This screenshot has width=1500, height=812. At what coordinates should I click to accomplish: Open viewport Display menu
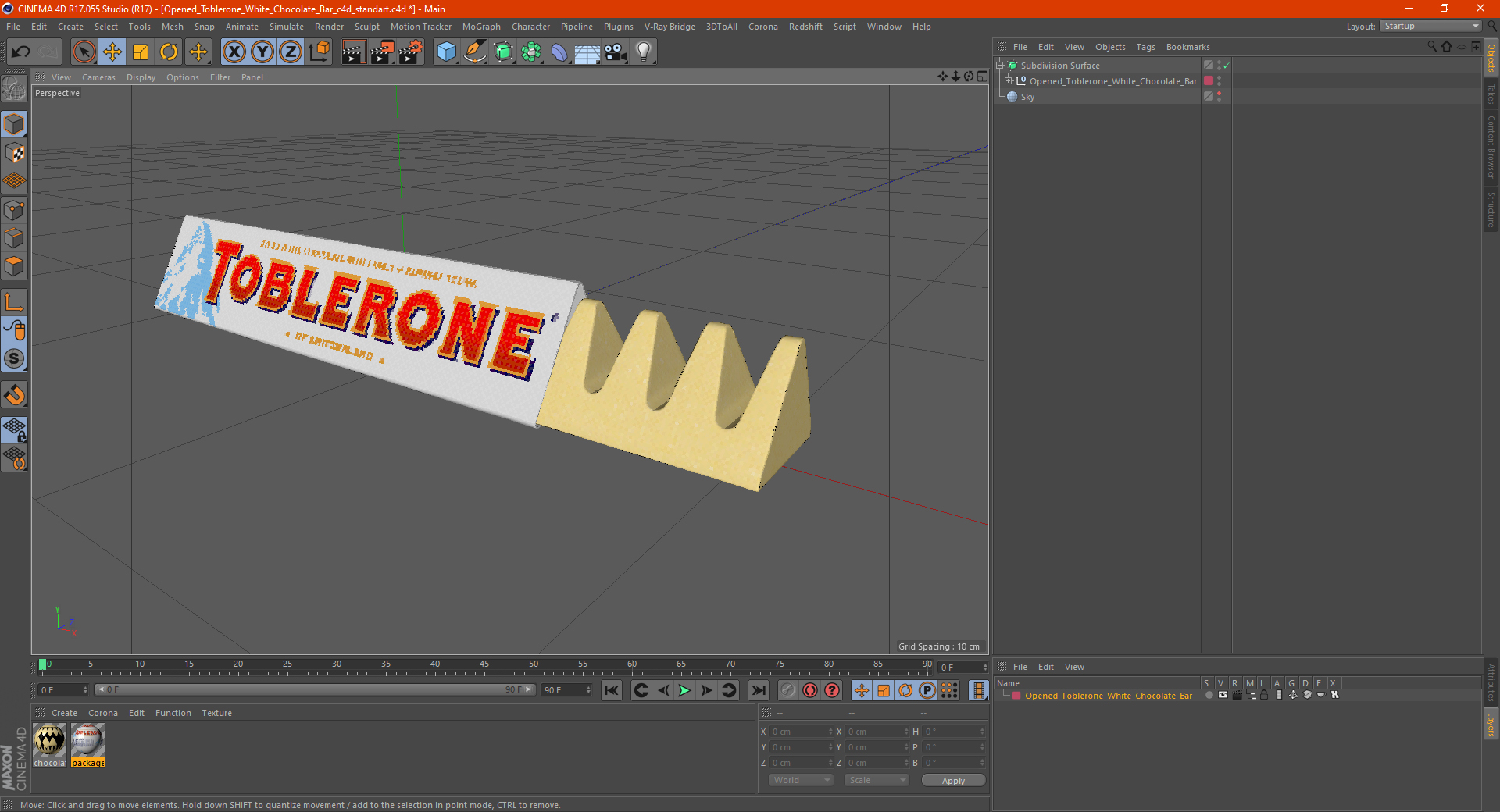(x=141, y=77)
